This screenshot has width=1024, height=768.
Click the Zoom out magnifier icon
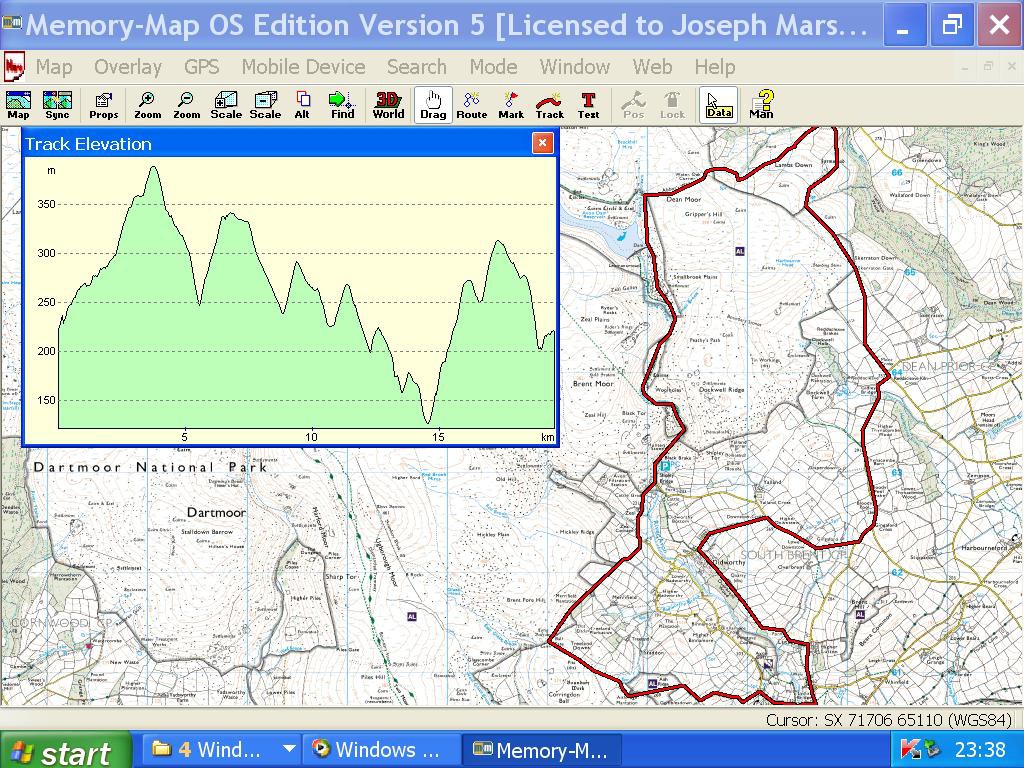186,105
